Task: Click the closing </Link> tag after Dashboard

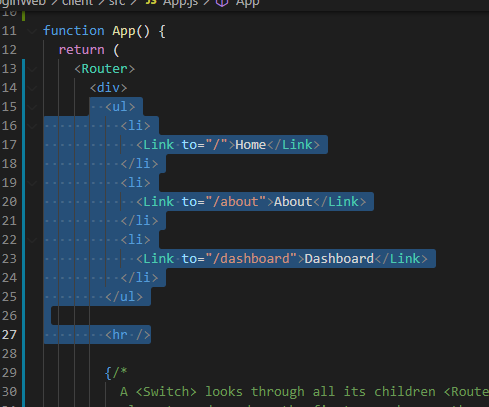Action: 401,259
